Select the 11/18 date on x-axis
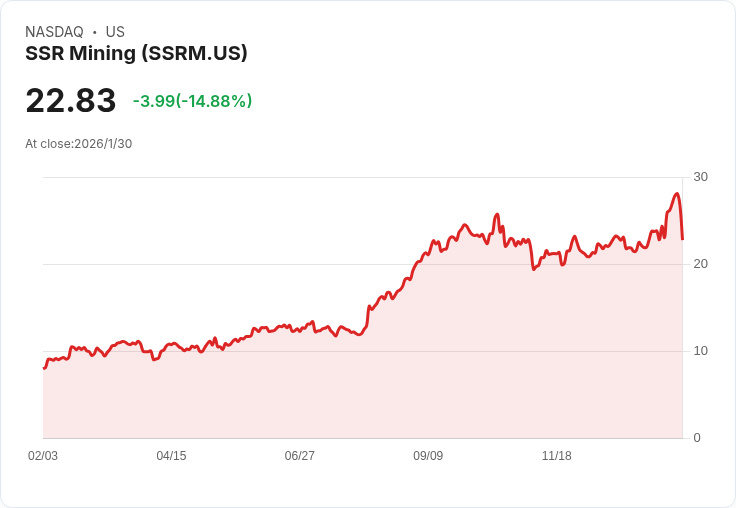 coord(556,456)
